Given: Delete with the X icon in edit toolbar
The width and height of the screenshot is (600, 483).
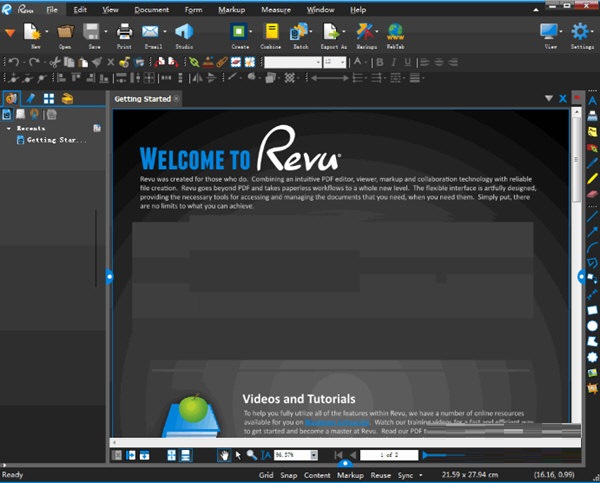Looking at the screenshot, I should pos(111,62).
